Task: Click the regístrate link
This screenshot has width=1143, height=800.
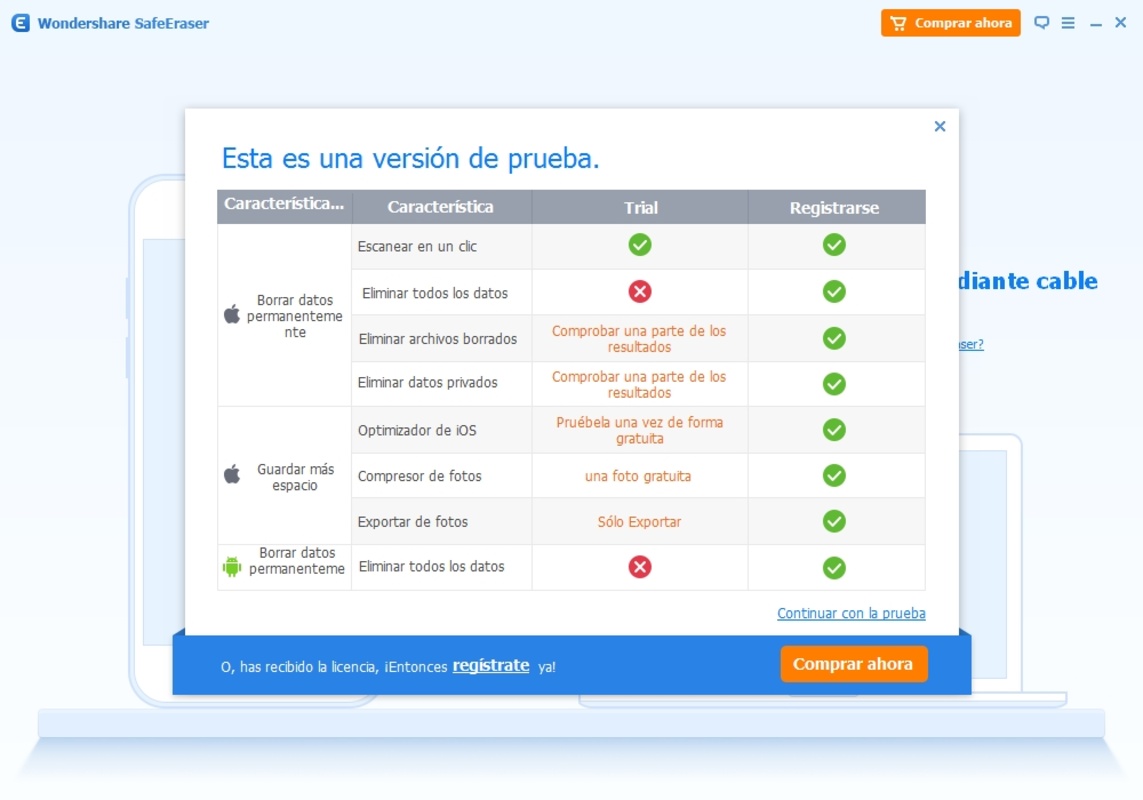Action: (491, 665)
